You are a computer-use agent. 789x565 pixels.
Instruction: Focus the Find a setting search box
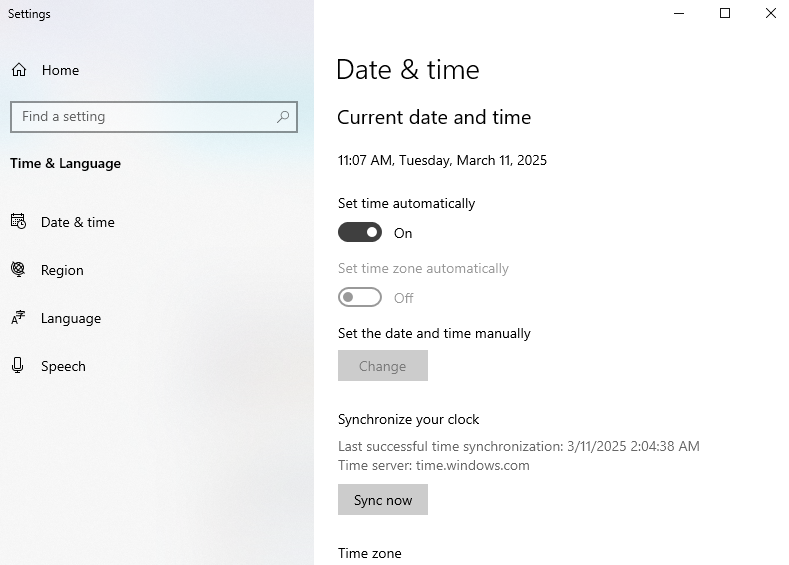(153, 117)
